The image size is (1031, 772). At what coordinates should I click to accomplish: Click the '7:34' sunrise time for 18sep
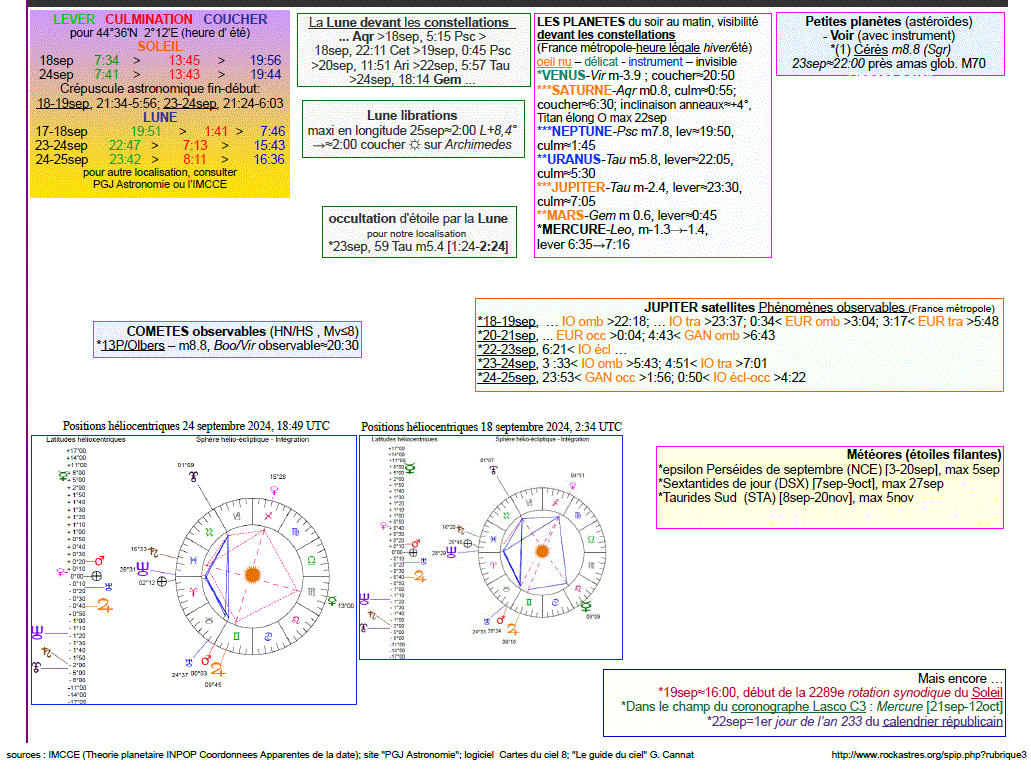click(x=107, y=60)
